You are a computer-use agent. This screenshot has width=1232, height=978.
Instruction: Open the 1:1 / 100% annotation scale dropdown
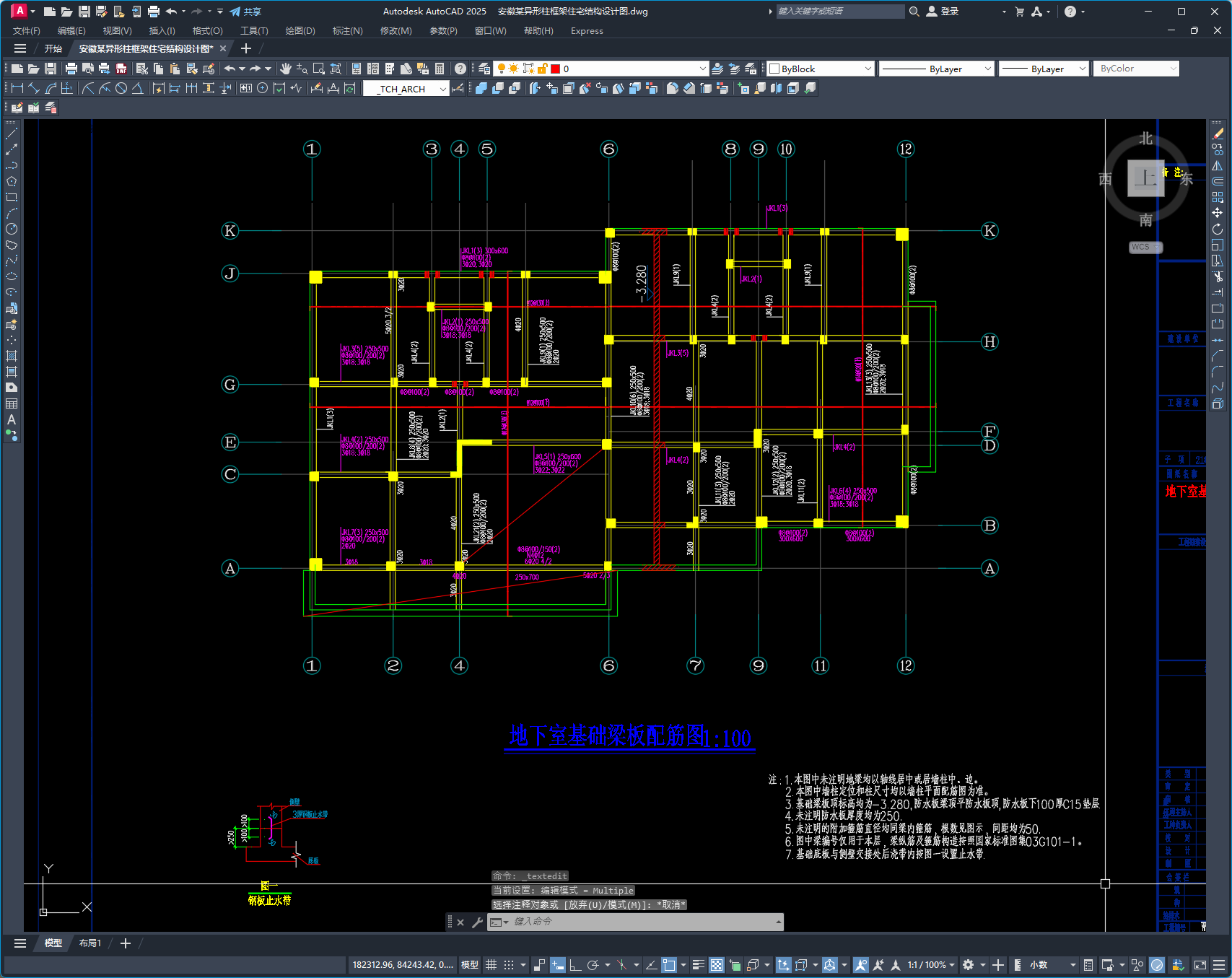931,965
